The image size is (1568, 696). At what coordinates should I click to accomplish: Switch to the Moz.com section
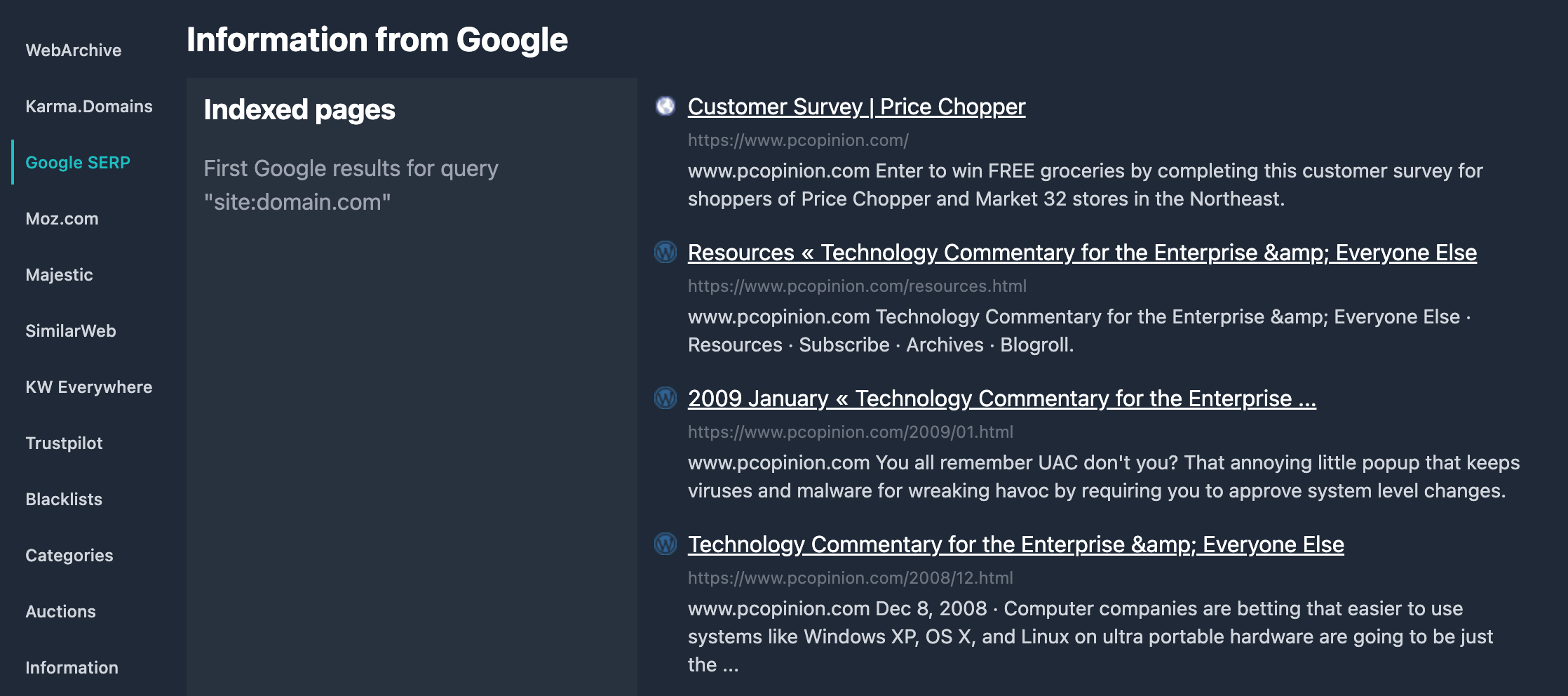[62, 218]
